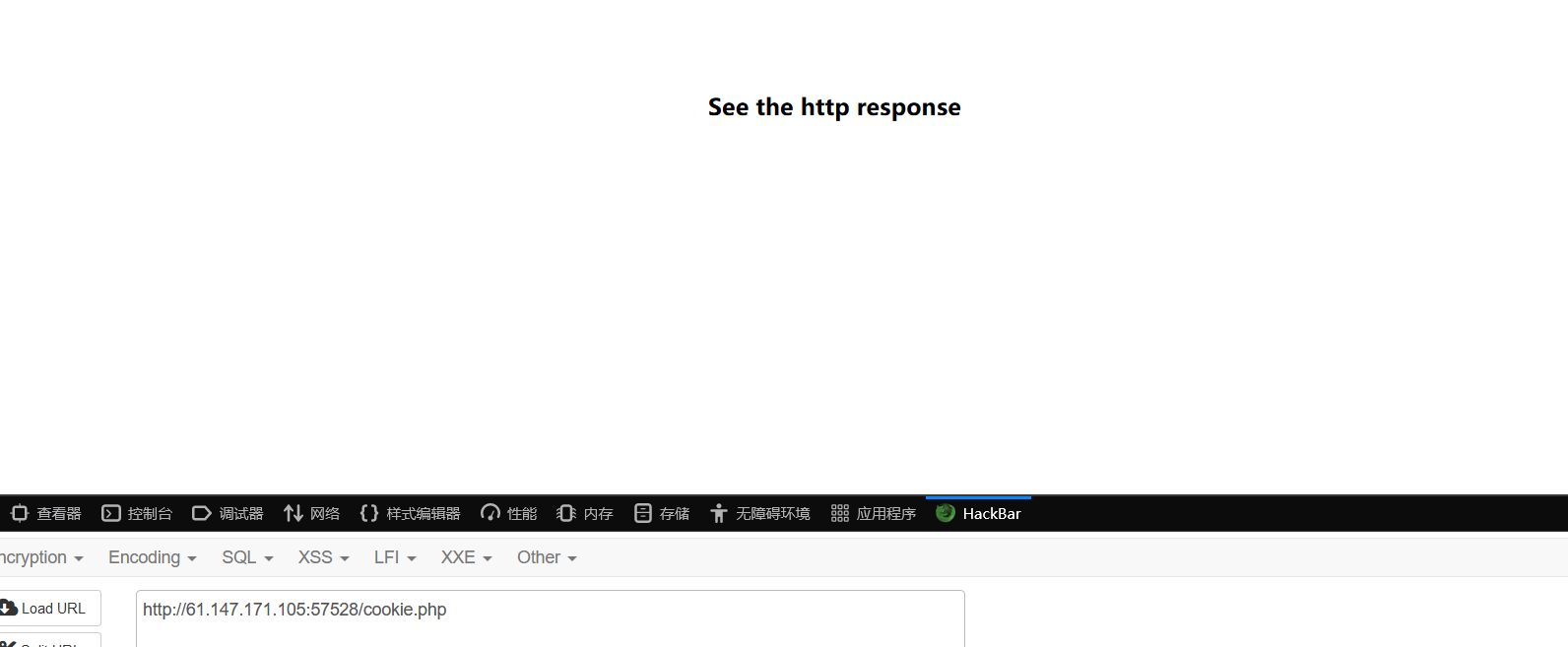Viewport: 1568px width, 647px height.
Task: Click the Storage document icon
Action: 643,513
